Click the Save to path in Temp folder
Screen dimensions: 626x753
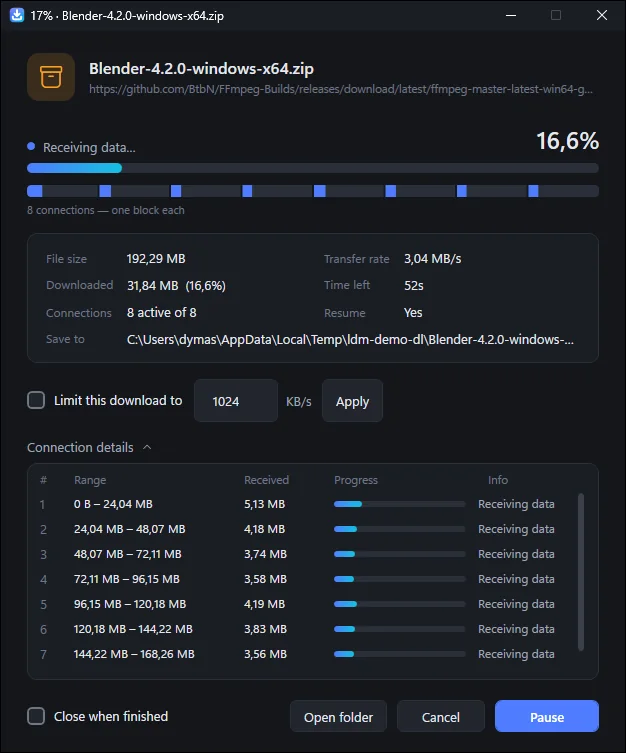click(x=350, y=340)
